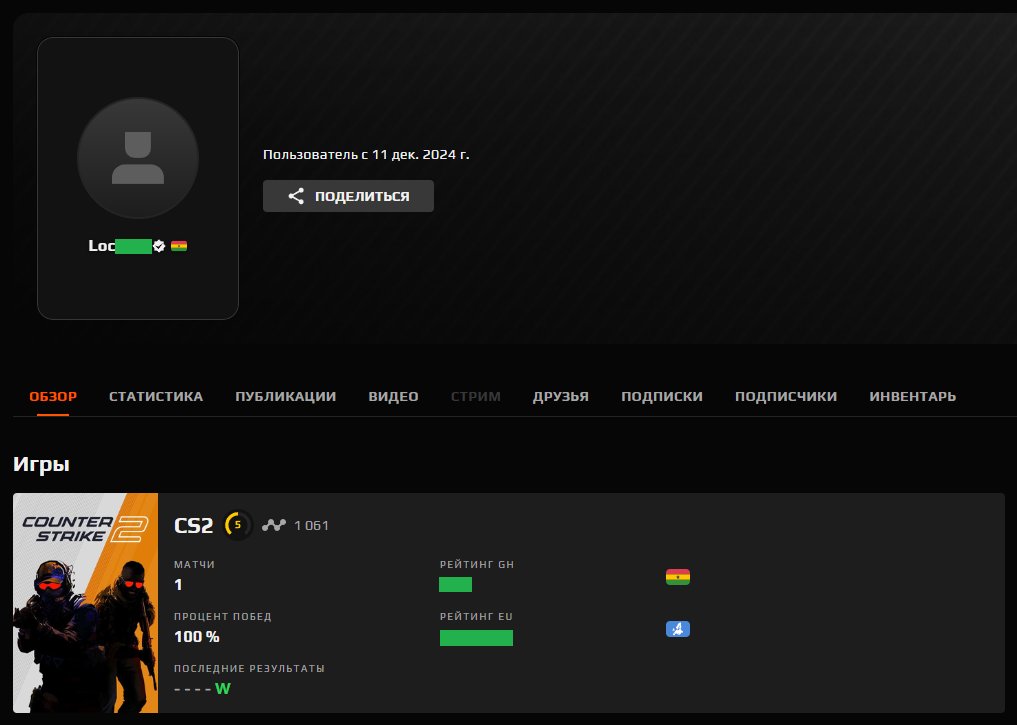Switch to the СТАТИСТИКА tab
Screen dimensions: 1017x725
point(155,396)
